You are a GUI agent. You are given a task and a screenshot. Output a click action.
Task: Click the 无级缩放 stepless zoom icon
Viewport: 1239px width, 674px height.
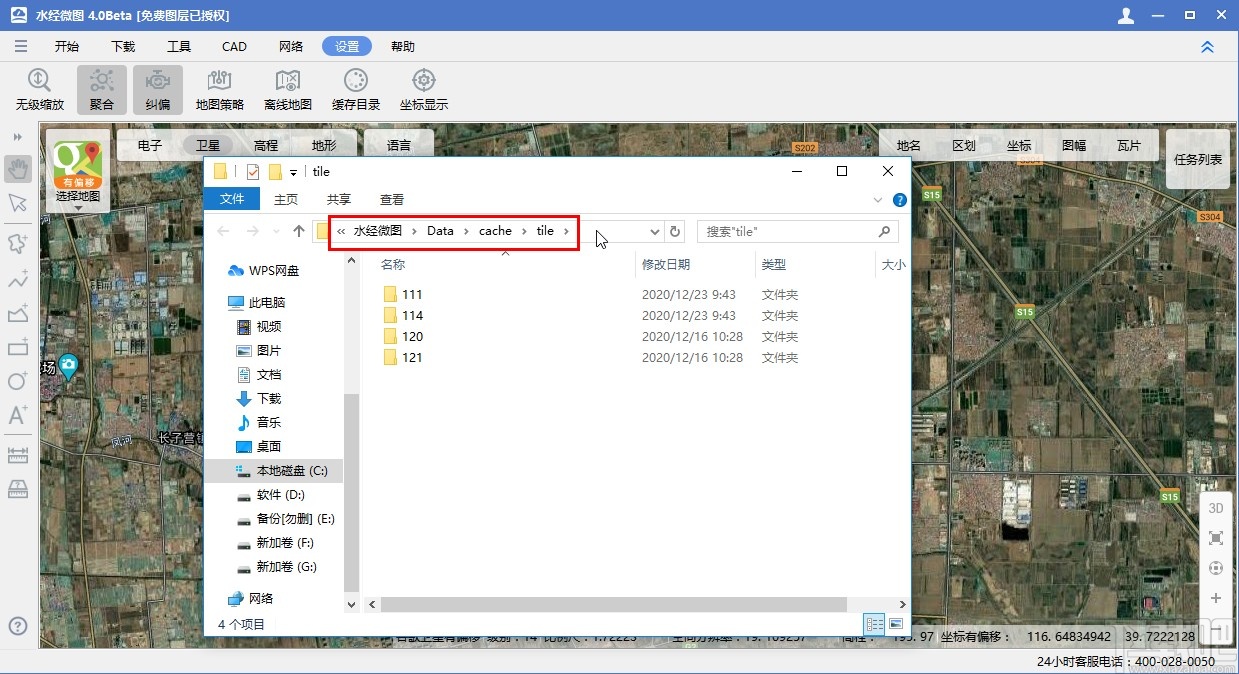(x=39, y=89)
